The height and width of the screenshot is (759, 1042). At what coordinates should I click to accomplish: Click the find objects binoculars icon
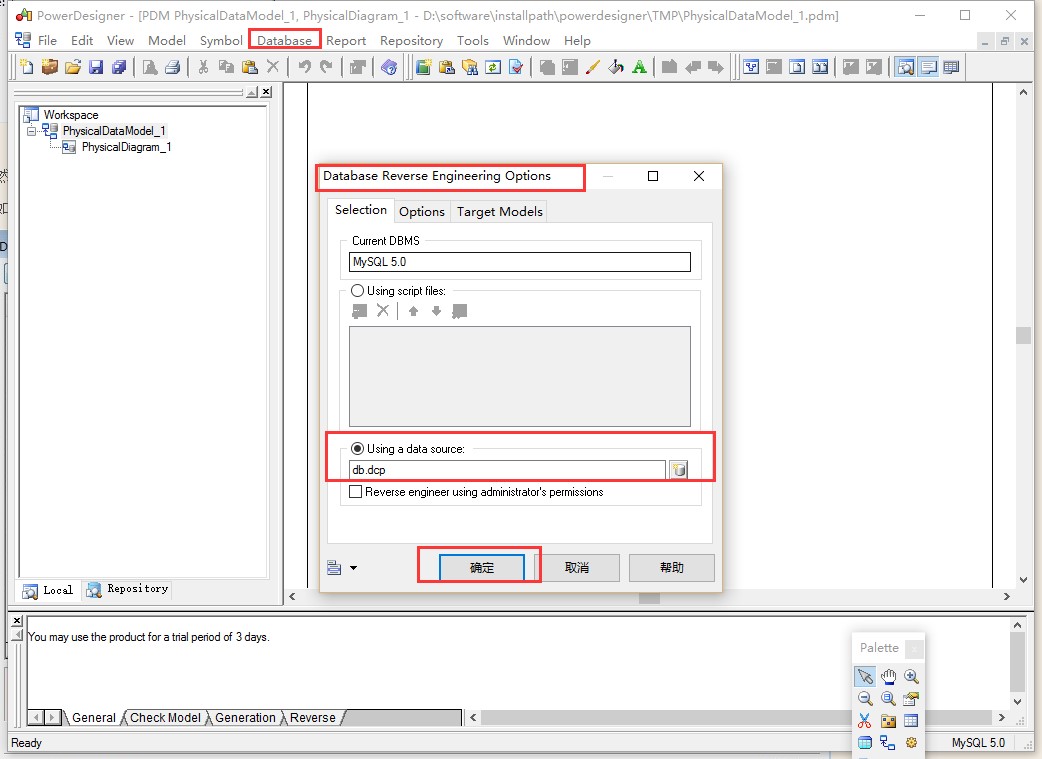470,66
